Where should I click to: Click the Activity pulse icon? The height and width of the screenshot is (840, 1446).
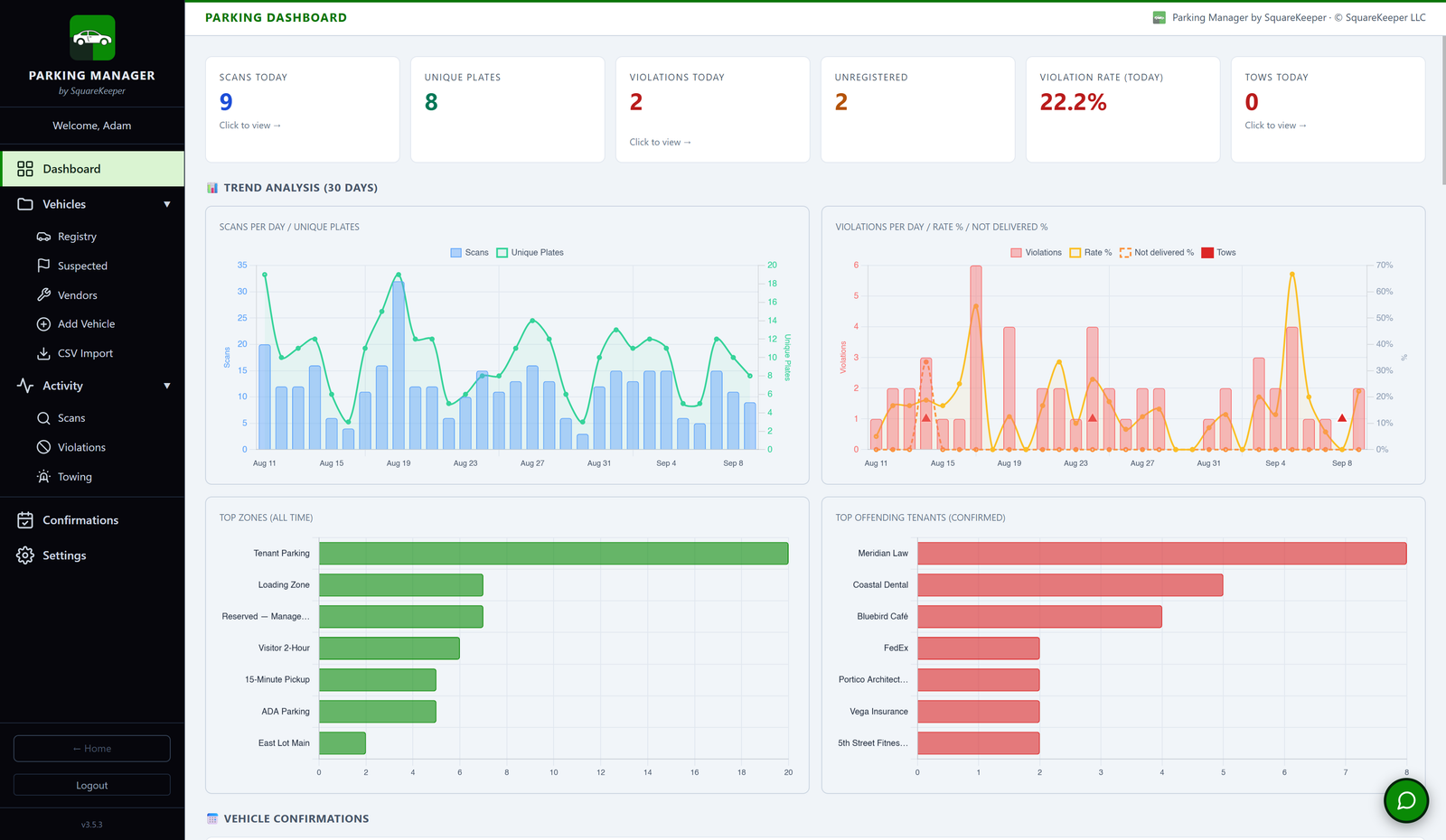coord(25,386)
